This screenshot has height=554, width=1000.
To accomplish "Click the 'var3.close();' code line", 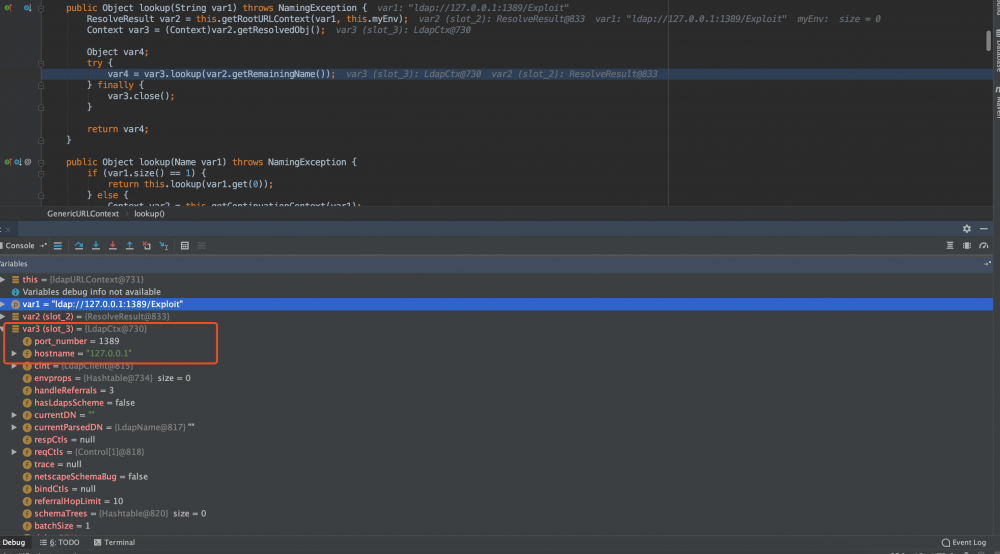I will point(141,96).
